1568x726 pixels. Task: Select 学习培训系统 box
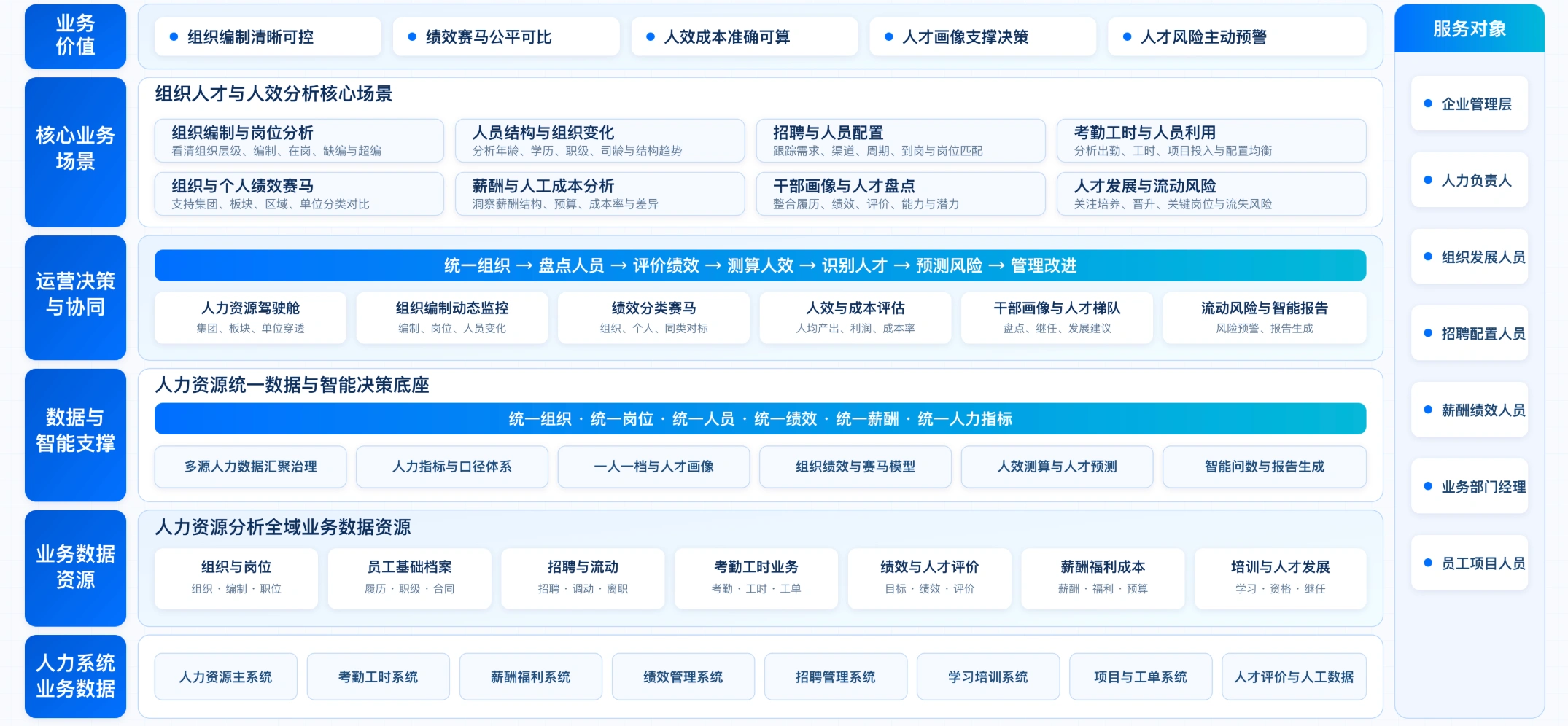988,676
